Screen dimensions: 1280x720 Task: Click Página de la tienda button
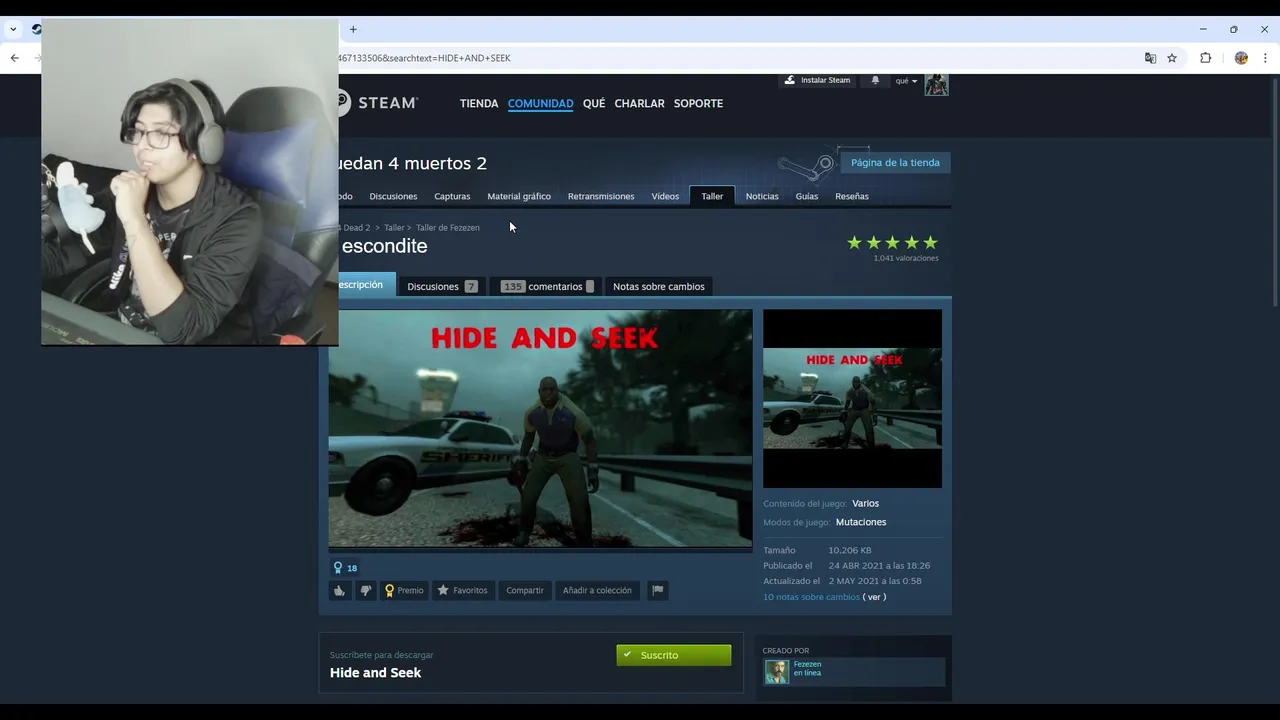click(x=895, y=162)
